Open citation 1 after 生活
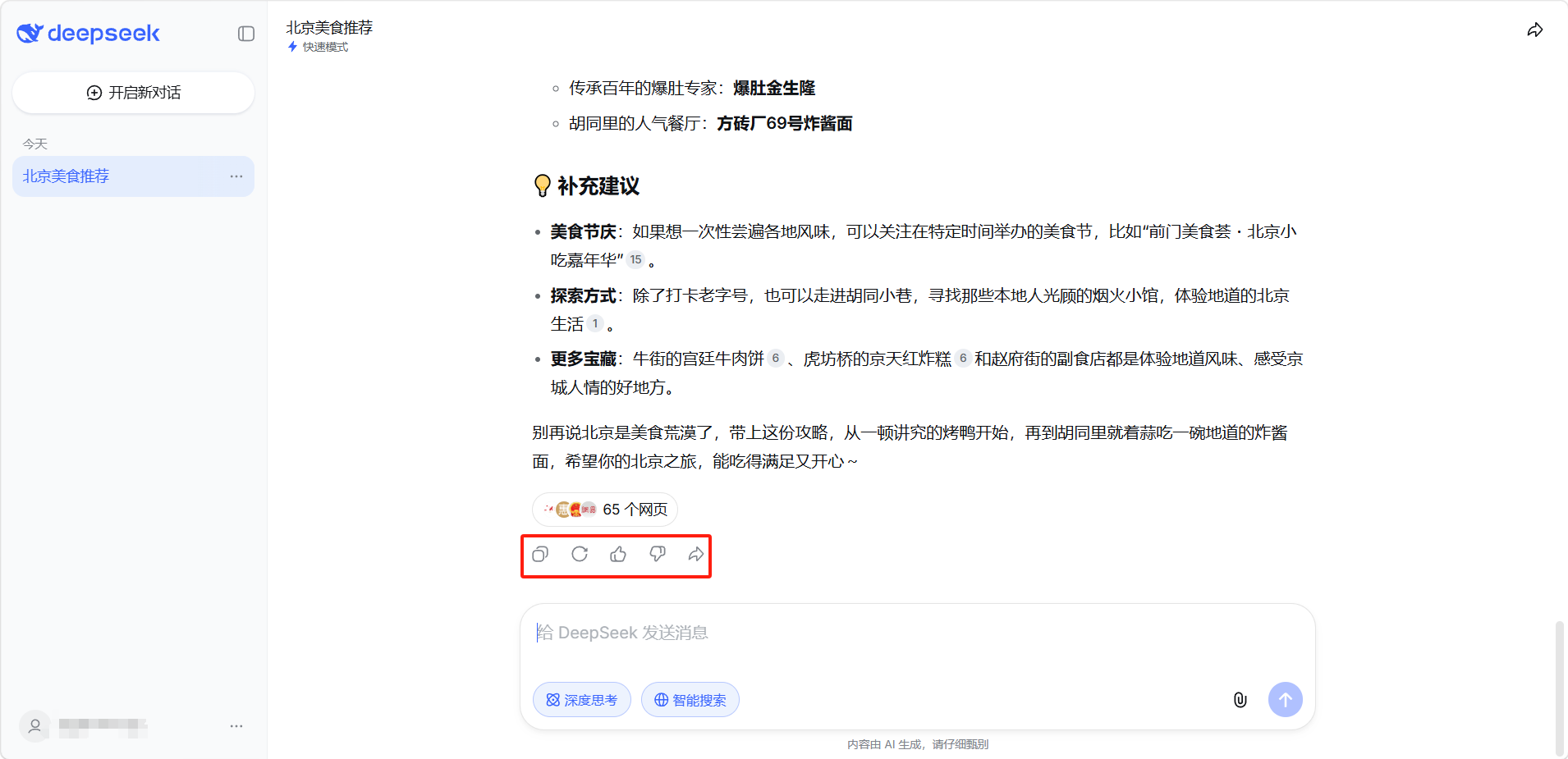1568x759 pixels. pyautogui.click(x=595, y=323)
